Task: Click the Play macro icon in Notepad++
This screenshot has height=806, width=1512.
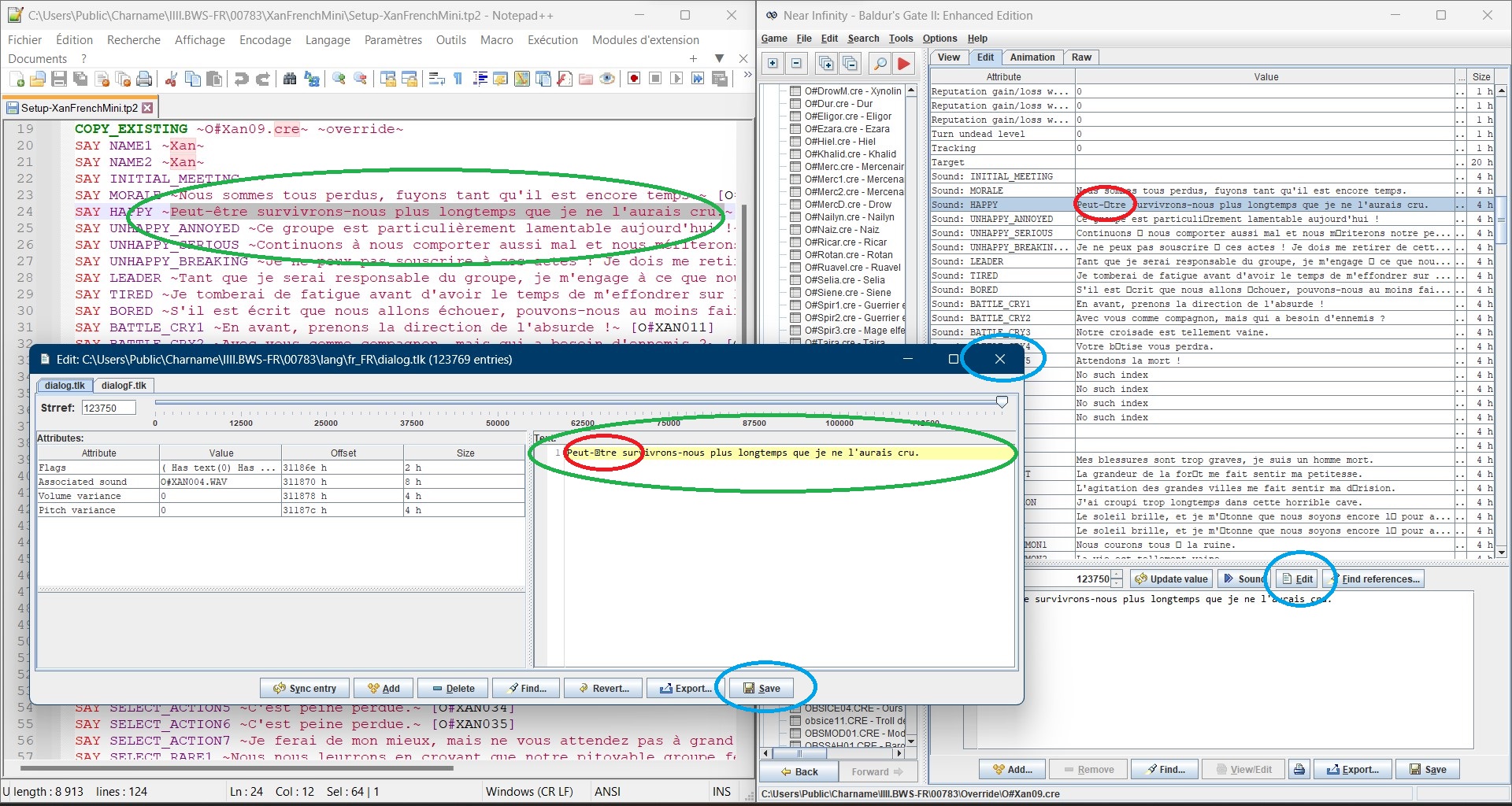Action: tap(676, 79)
